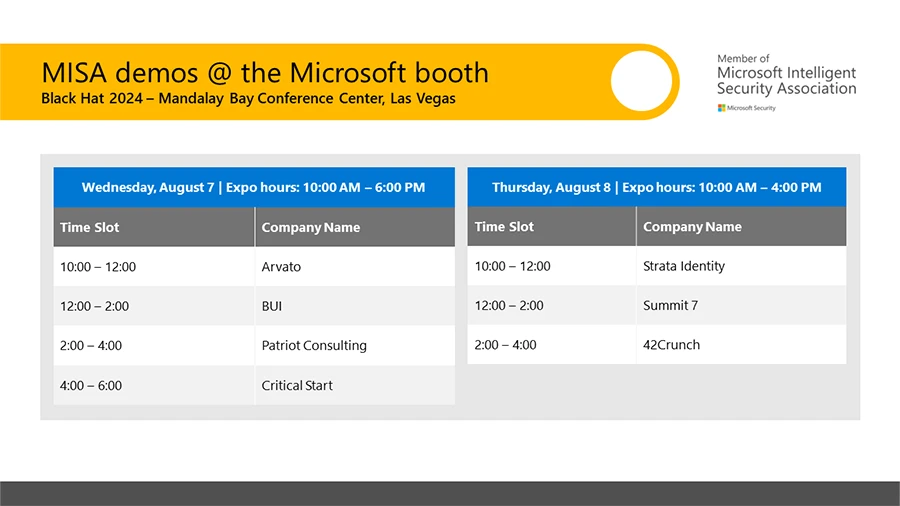Click the 10:00 – 12:00 slot beside Arvato
The width and height of the screenshot is (900, 506).
[x=154, y=267]
